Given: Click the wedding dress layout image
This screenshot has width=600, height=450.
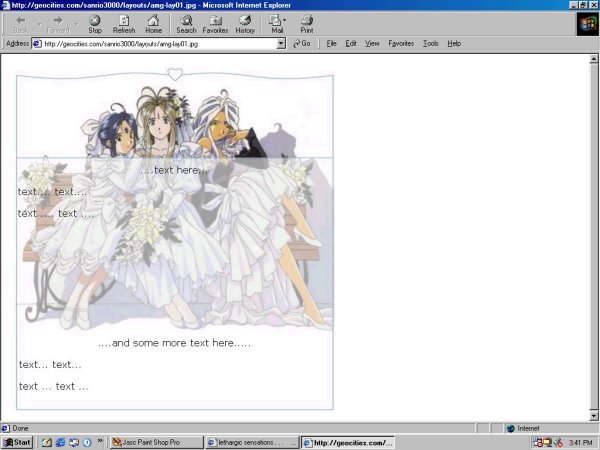Looking at the screenshot, I should click(175, 239).
